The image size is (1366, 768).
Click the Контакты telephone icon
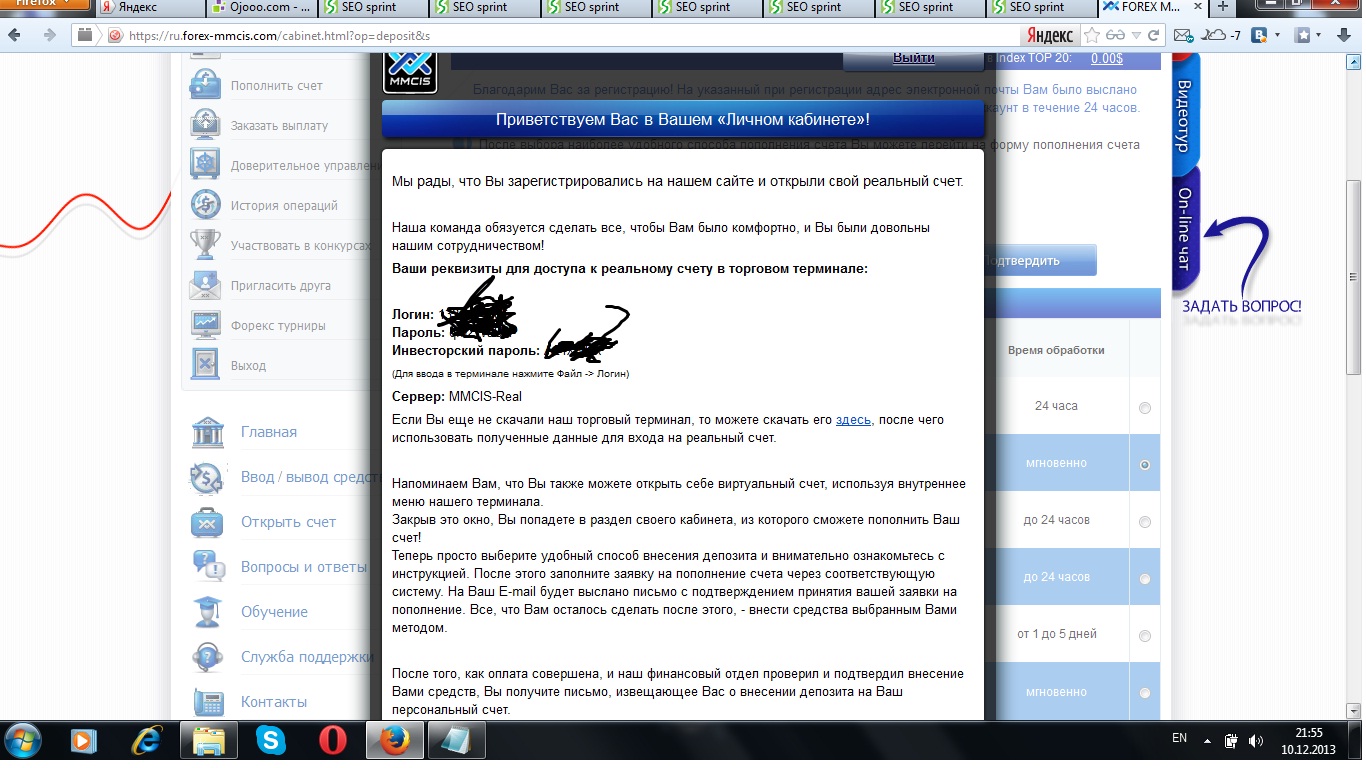[208, 702]
